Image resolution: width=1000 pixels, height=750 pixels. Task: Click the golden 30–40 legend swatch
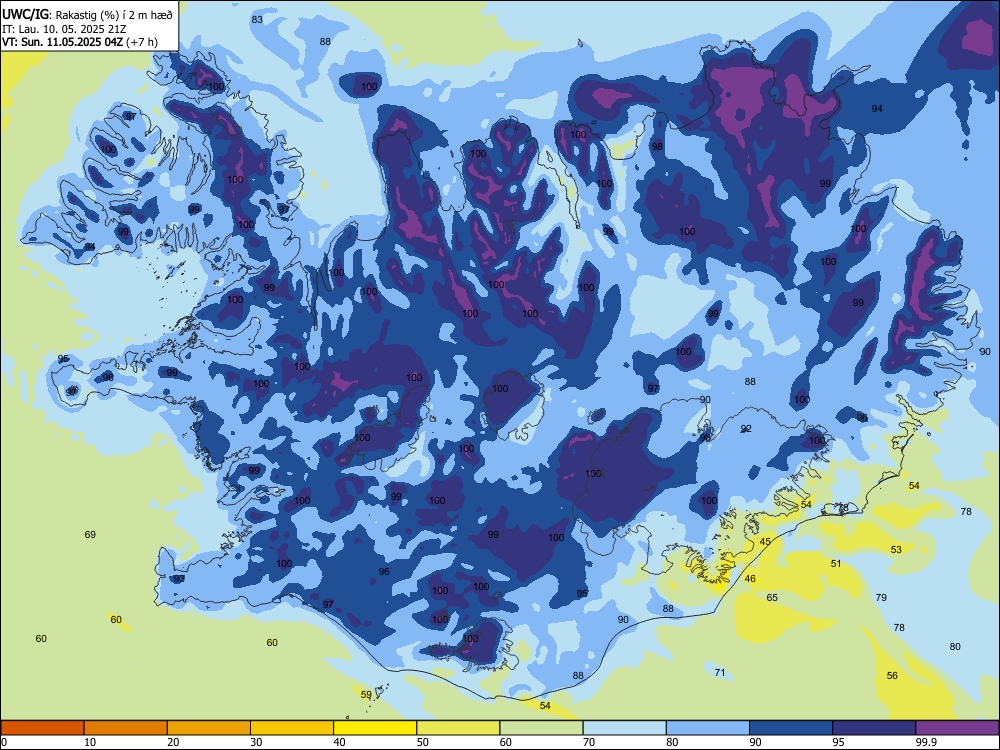point(292,728)
